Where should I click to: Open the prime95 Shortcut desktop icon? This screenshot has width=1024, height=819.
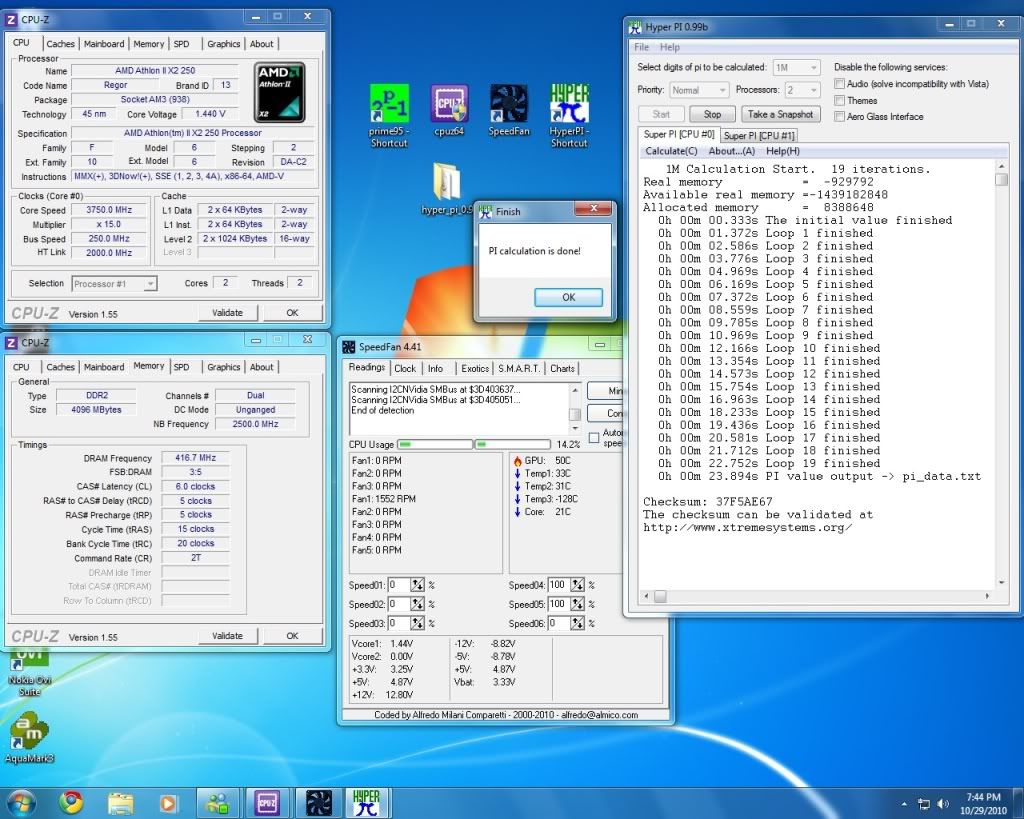click(389, 115)
